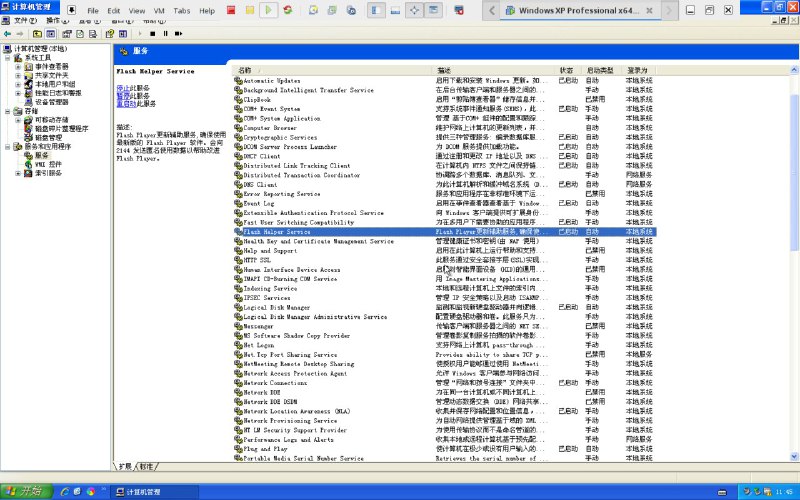Sort by the 名称 column header
This screenshot has height=500, width=800.
(x=332, y=70)
